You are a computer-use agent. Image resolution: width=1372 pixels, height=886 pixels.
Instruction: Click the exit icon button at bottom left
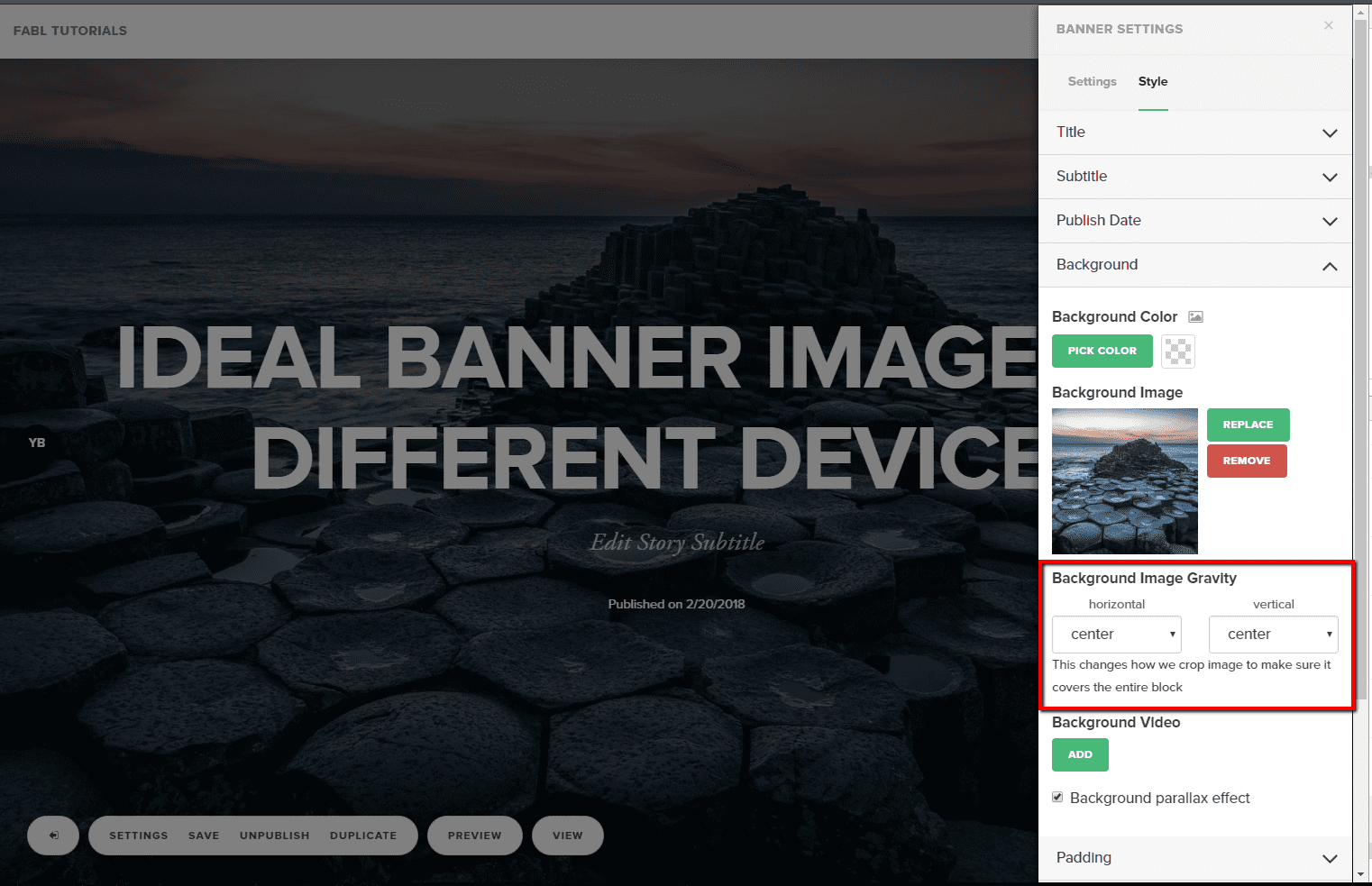pos(53,836)
